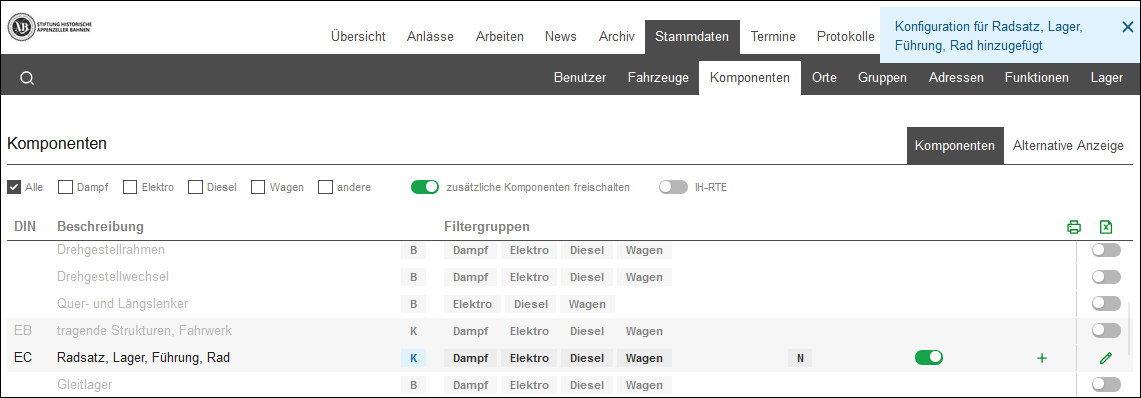Select the Stammdaten menu
Viewport: 1141px width, 398px height.
point(692,36)
